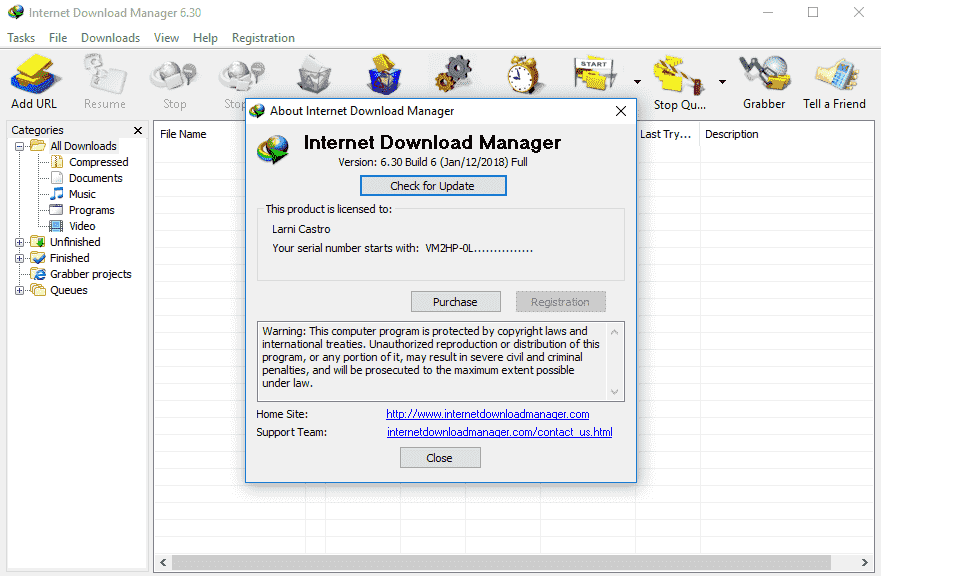Click the Delete Completed blue bin icon
960x576 pixels.
click(x=384, y=74)
